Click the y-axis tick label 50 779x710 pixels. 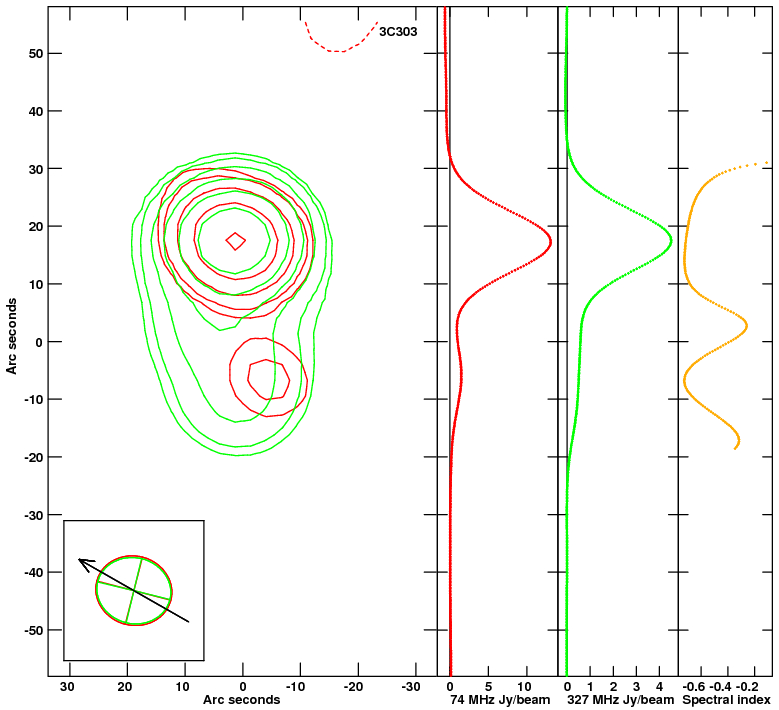pyautogui.click(x=36, y=53)
